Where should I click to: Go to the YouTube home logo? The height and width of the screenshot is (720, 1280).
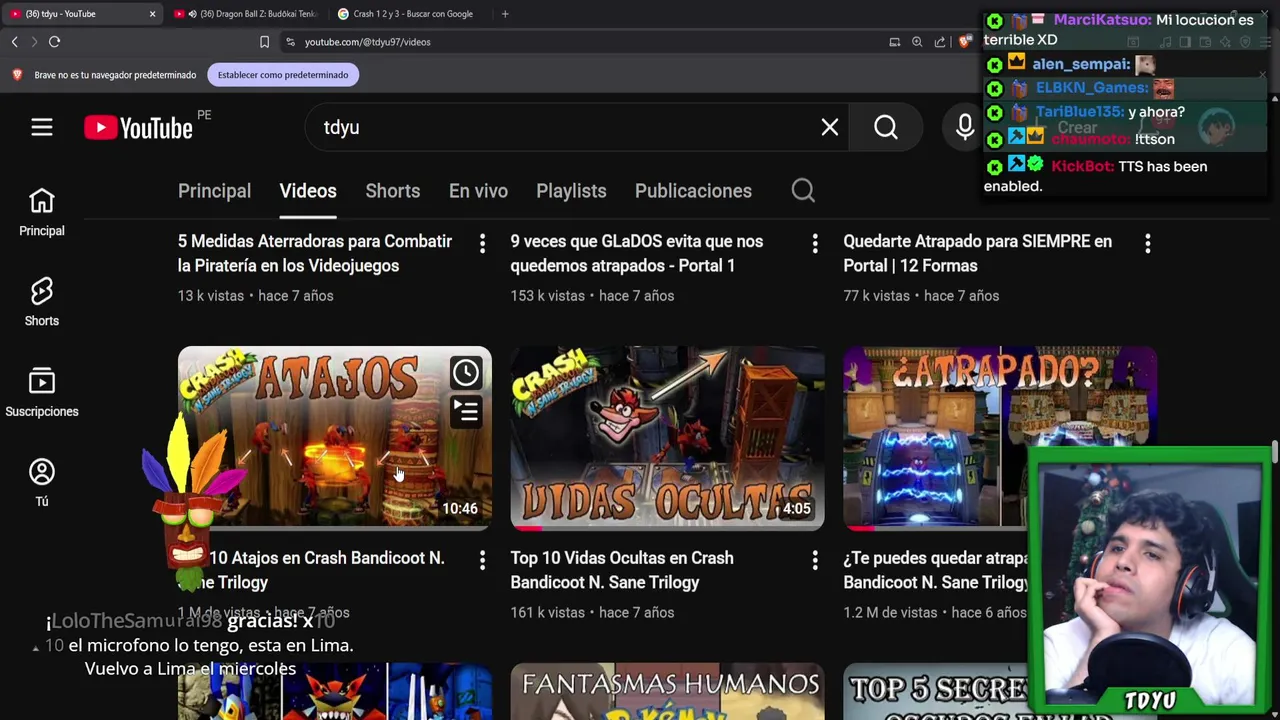[138, 127]
